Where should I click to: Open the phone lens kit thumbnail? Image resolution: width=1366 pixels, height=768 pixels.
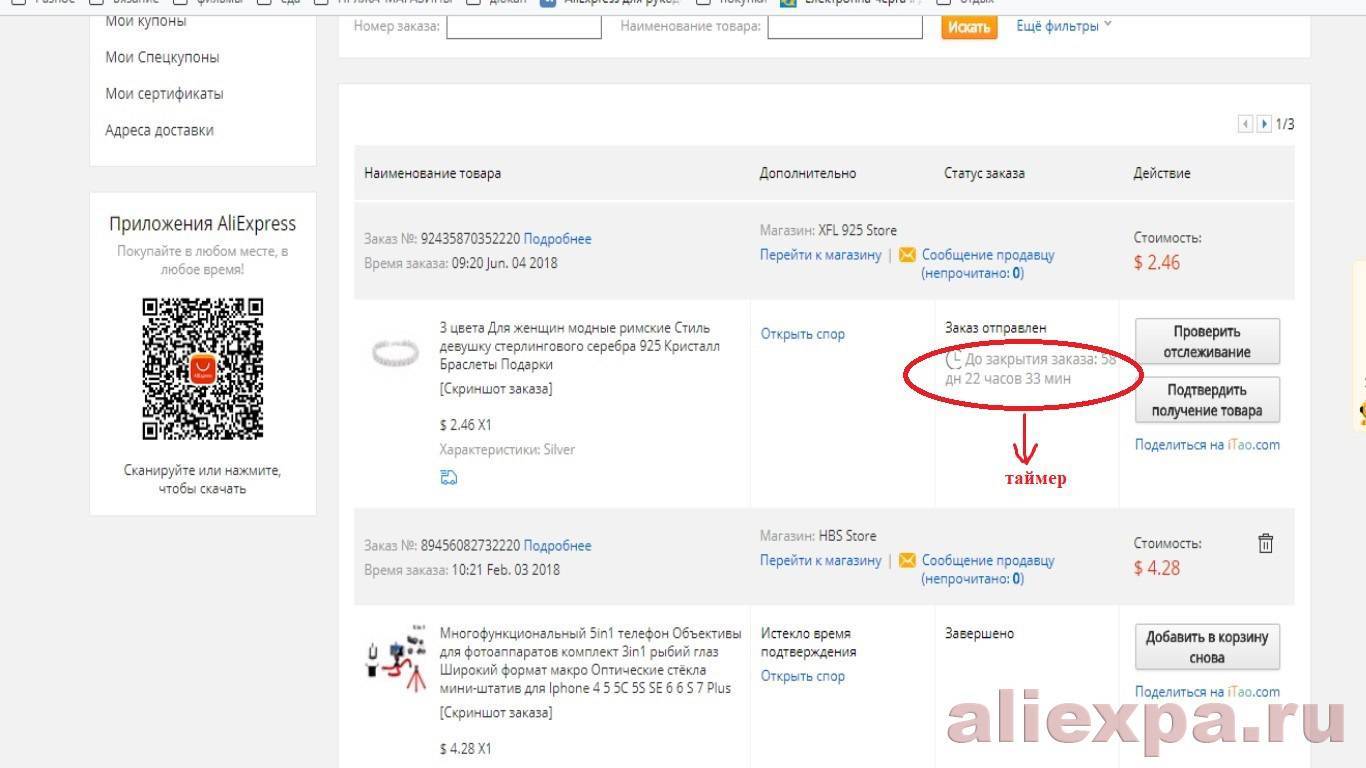395,661
